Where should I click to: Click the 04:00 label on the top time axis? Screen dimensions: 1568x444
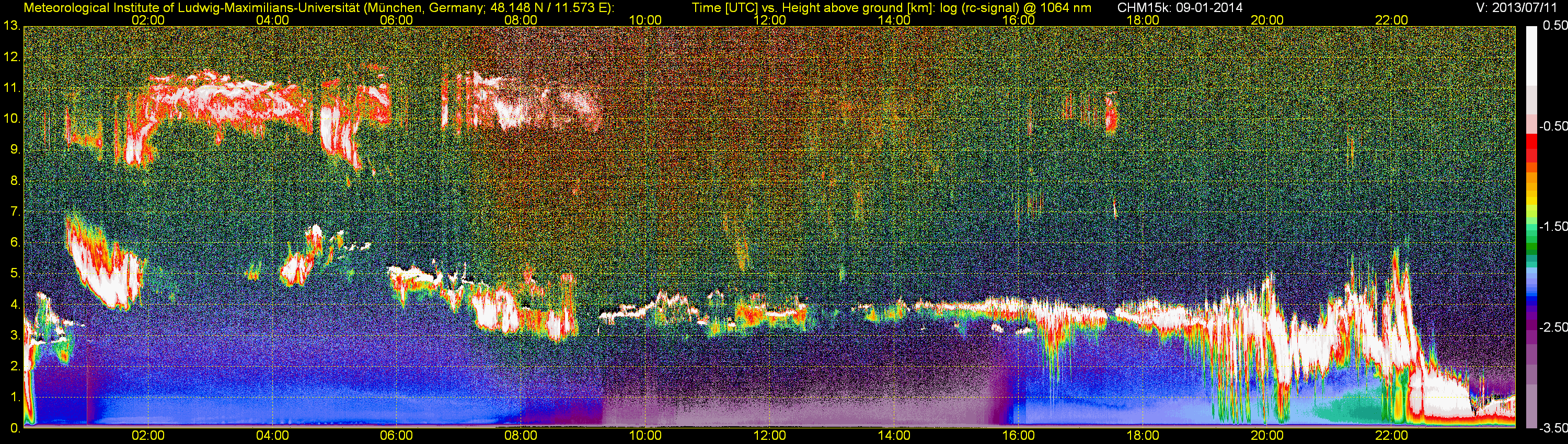(272, 20)
